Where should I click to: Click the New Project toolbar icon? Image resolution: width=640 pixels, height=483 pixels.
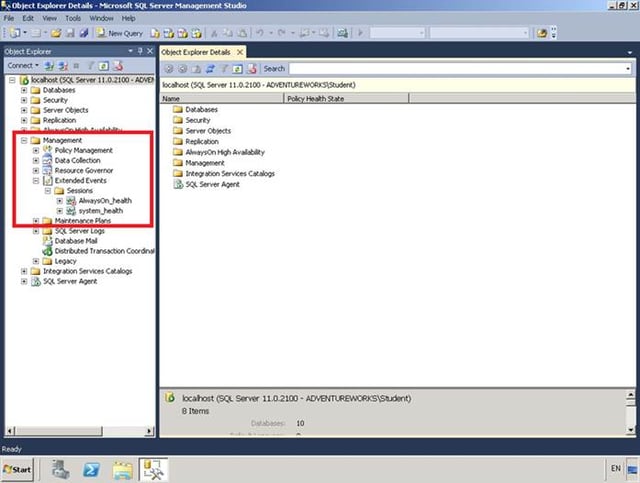15,33
